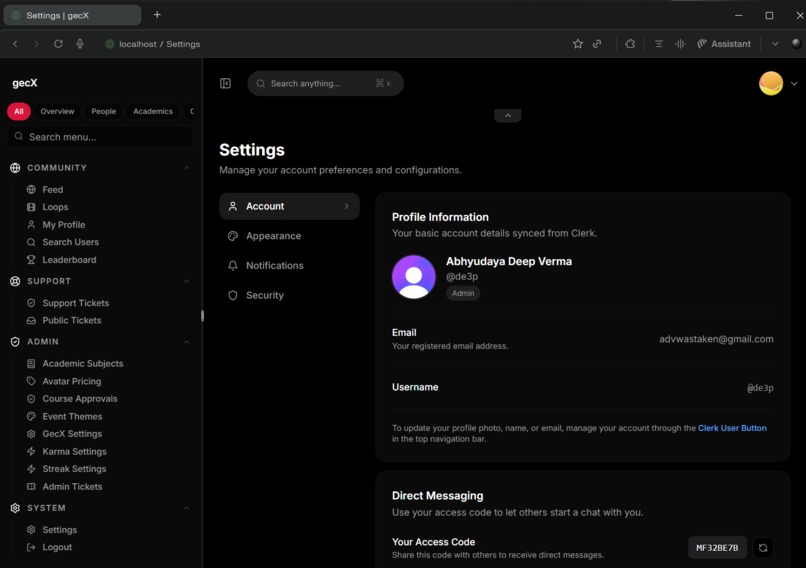Open Karma Settings
The image size is (806, 568).
[x=74, y=452]
